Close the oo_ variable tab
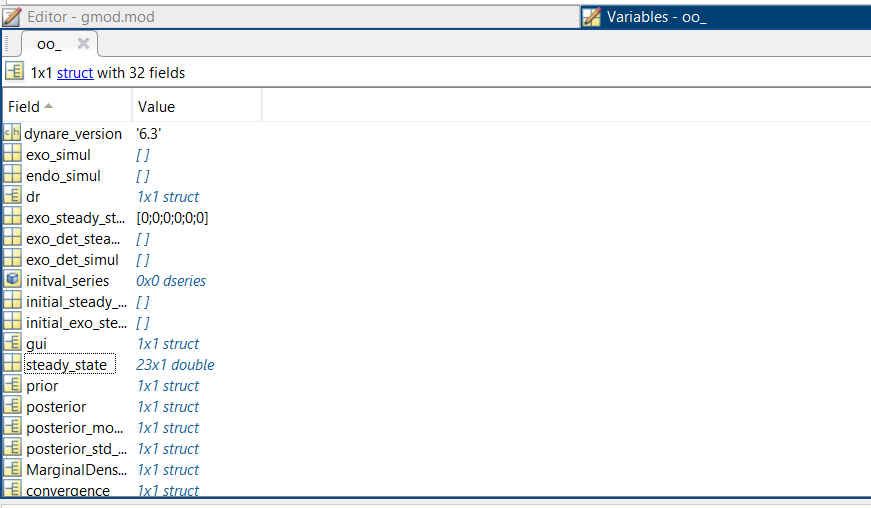The image size is (871, 508). pyautogui.click(x=83, y=43)
